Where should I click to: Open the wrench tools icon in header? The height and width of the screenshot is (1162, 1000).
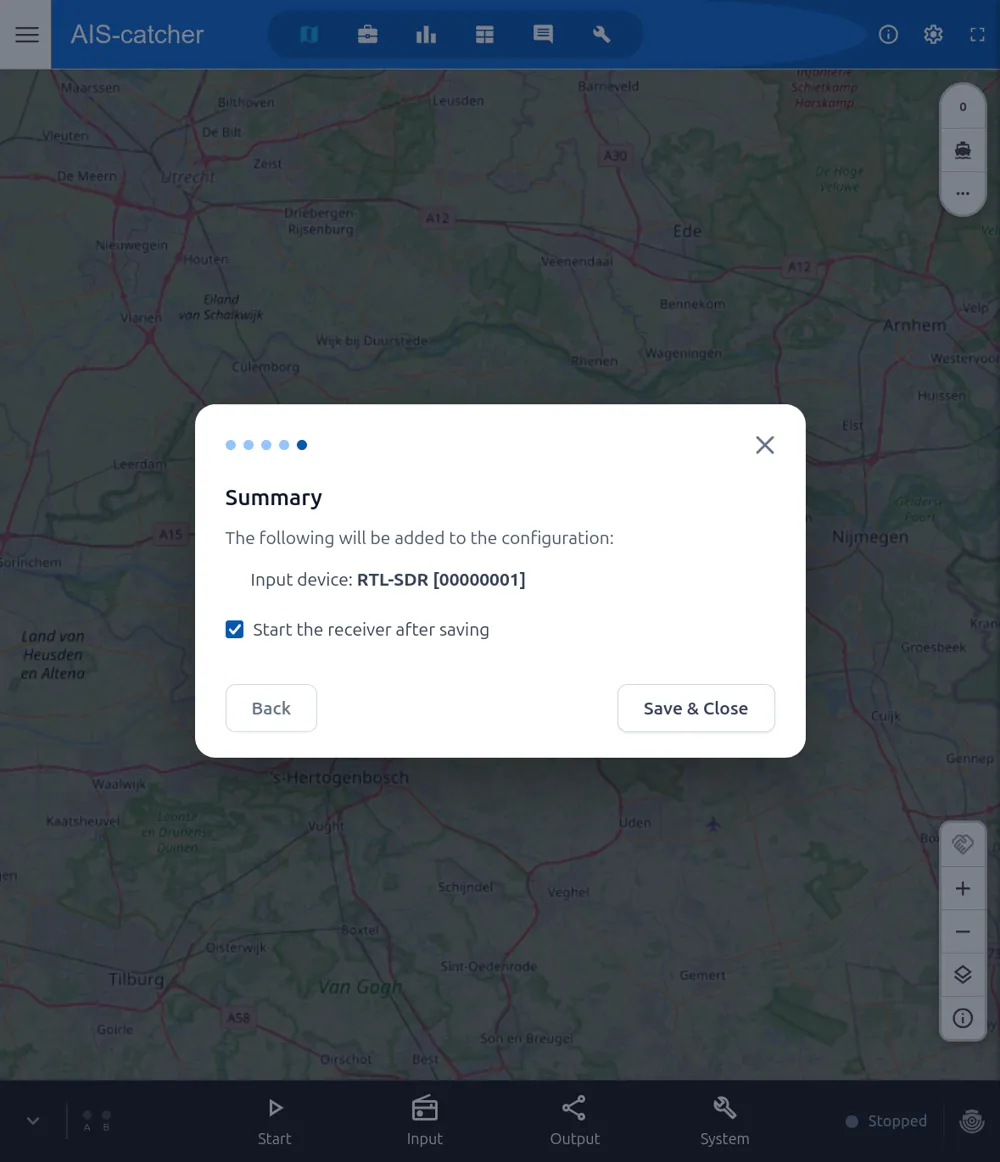[602, 35]
